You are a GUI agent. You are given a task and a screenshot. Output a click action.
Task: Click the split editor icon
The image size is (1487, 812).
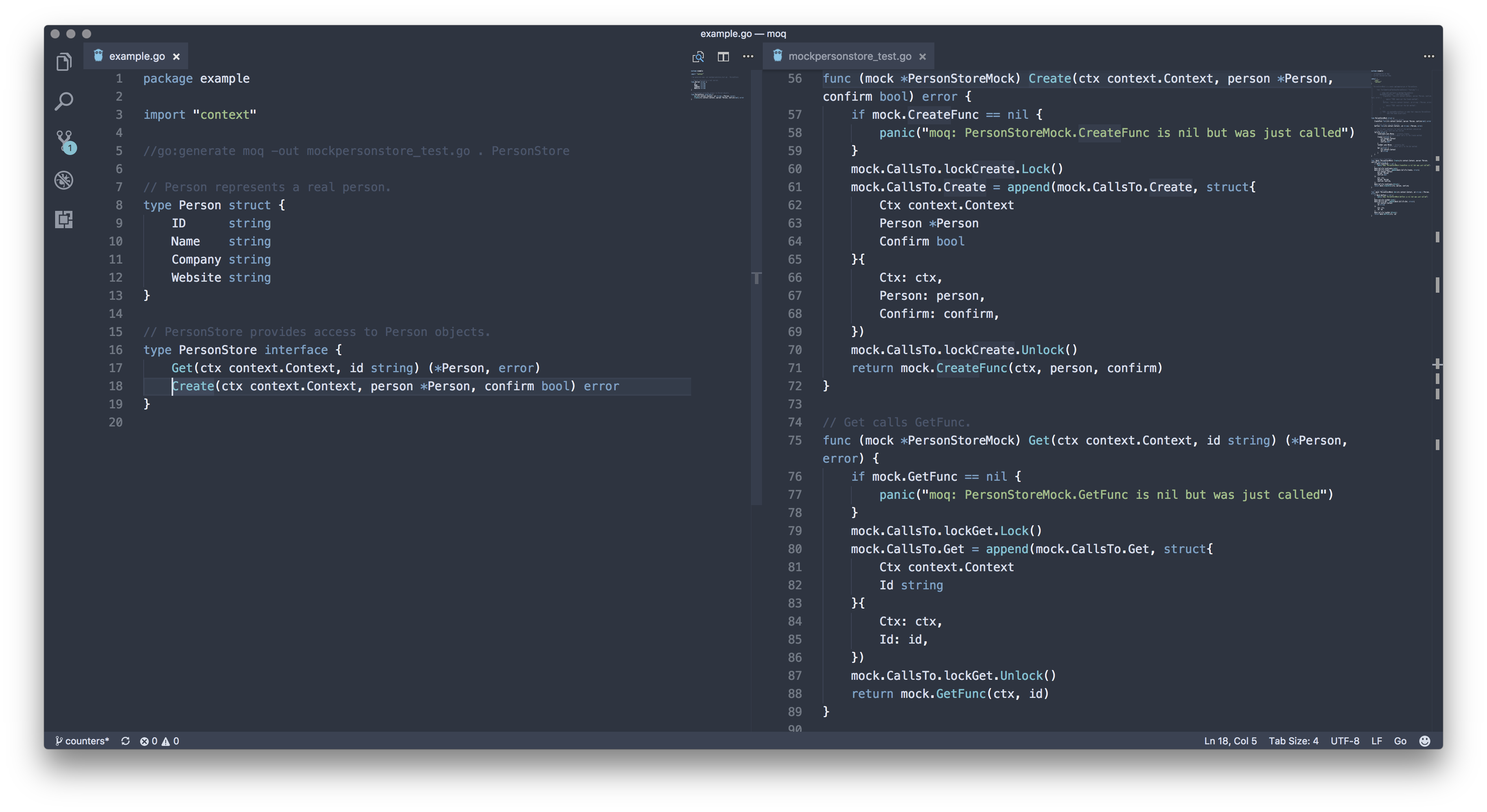tap(723, 57)
